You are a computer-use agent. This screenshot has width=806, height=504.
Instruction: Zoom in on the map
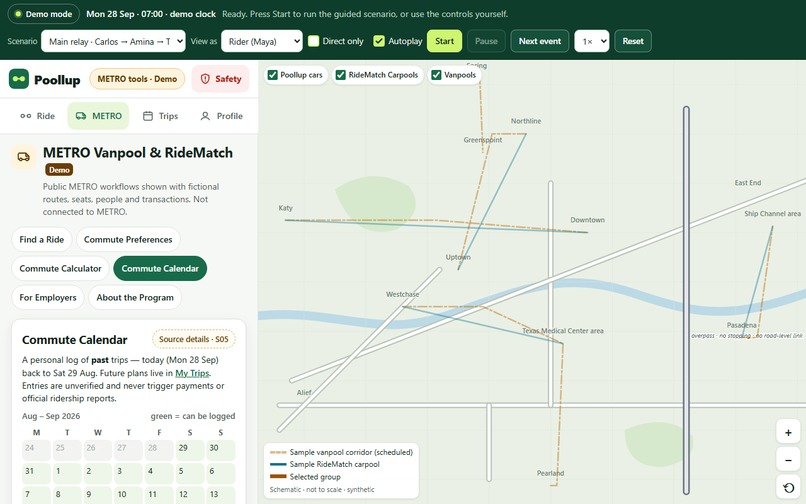[x=788, y=433]
